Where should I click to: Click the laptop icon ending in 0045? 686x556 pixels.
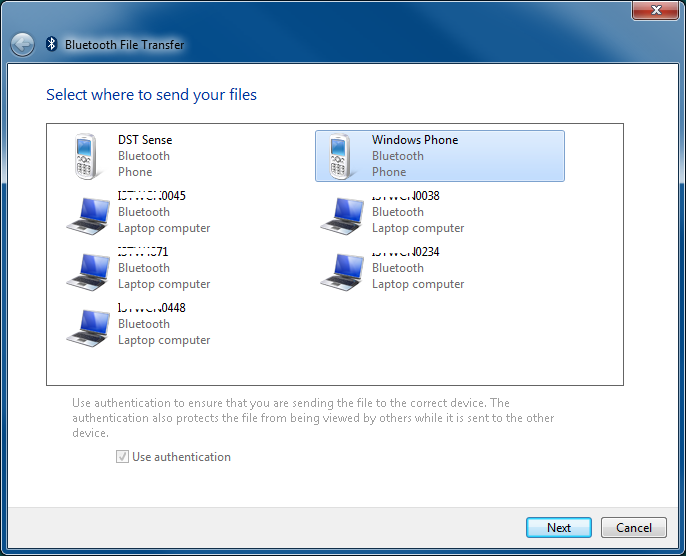point(88,216)
